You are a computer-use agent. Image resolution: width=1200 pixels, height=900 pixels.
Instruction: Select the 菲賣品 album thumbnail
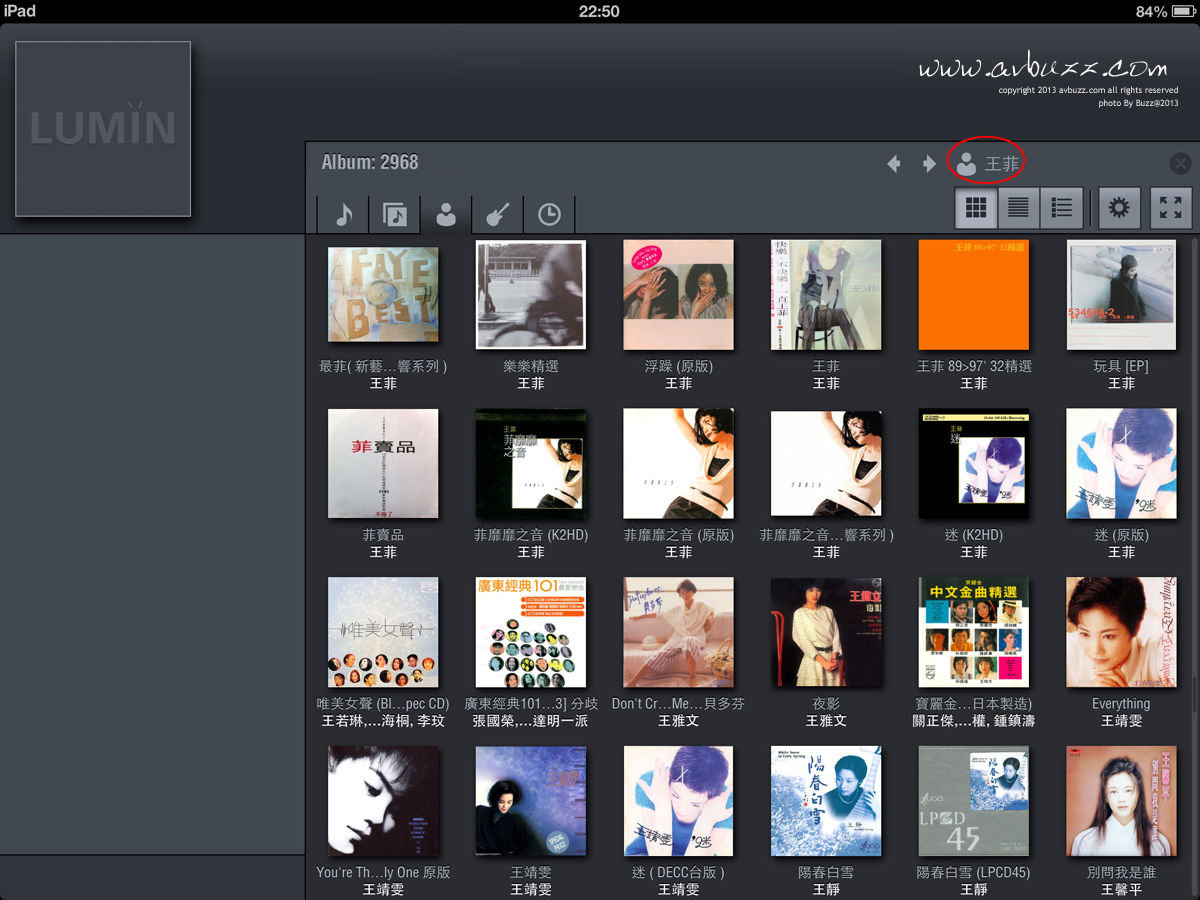pos(383,463)
